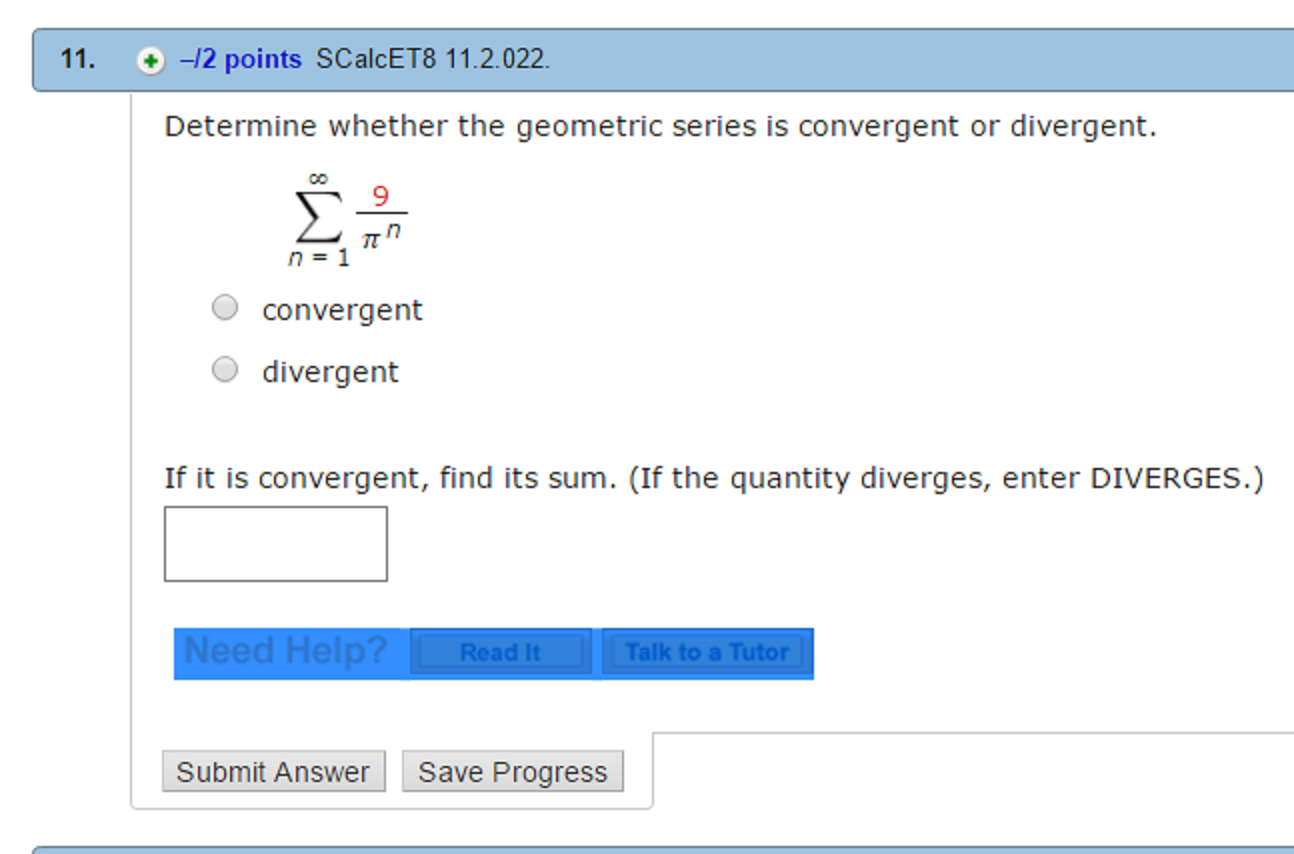Save progress on this question
The image size is (1294, 854).
click(x=512, y=771)
